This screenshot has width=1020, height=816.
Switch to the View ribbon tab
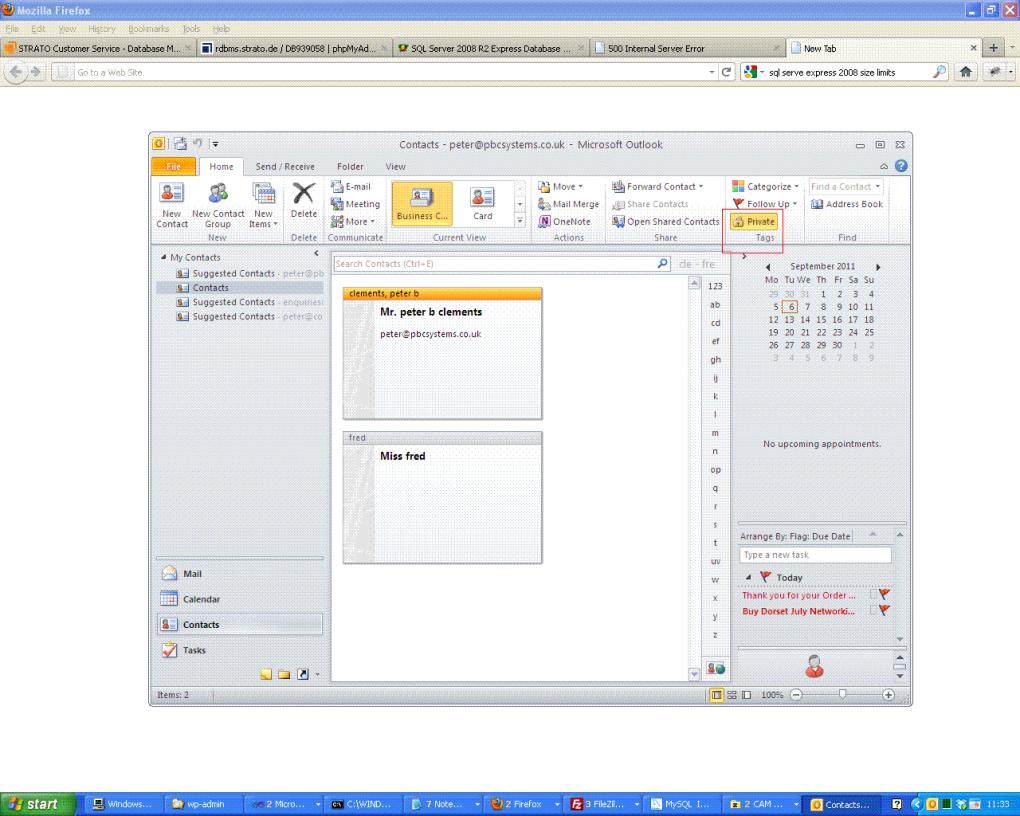point(396,167)
